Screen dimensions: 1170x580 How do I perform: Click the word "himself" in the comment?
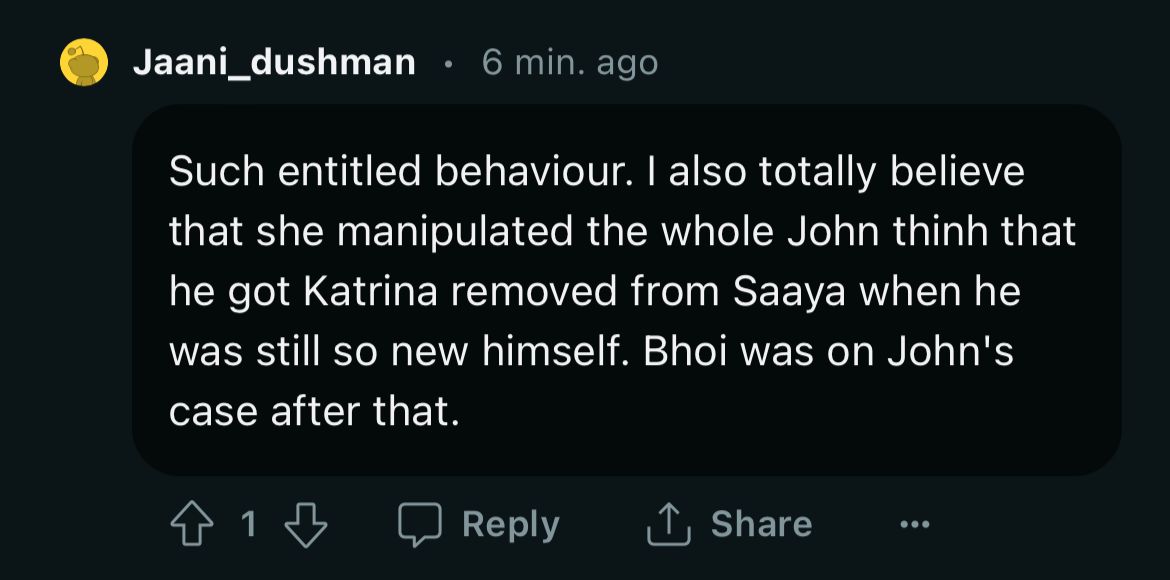click(x=549, y=351)
